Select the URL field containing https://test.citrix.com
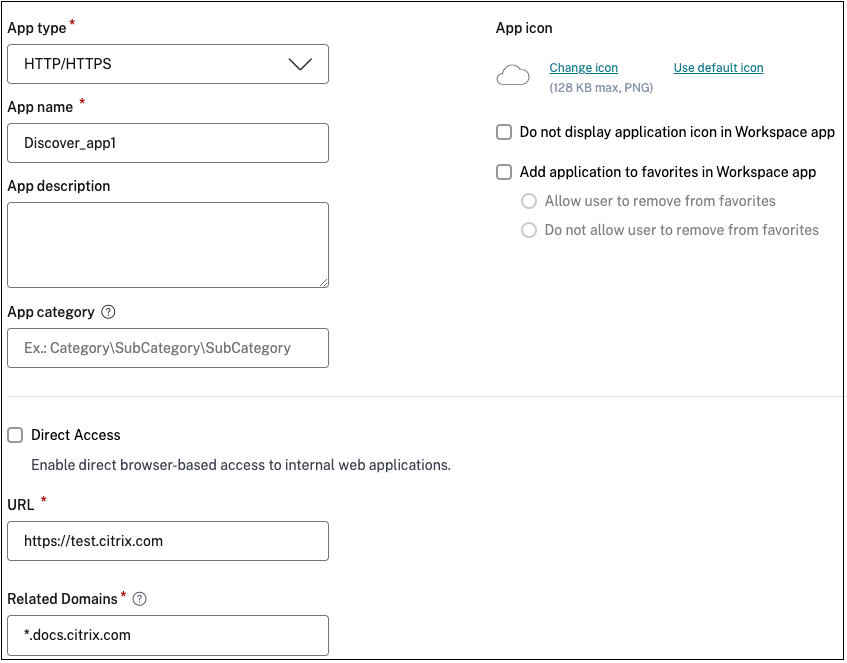Image resolution: width=847 pixels, height=663 pixels. pos(167,541)
